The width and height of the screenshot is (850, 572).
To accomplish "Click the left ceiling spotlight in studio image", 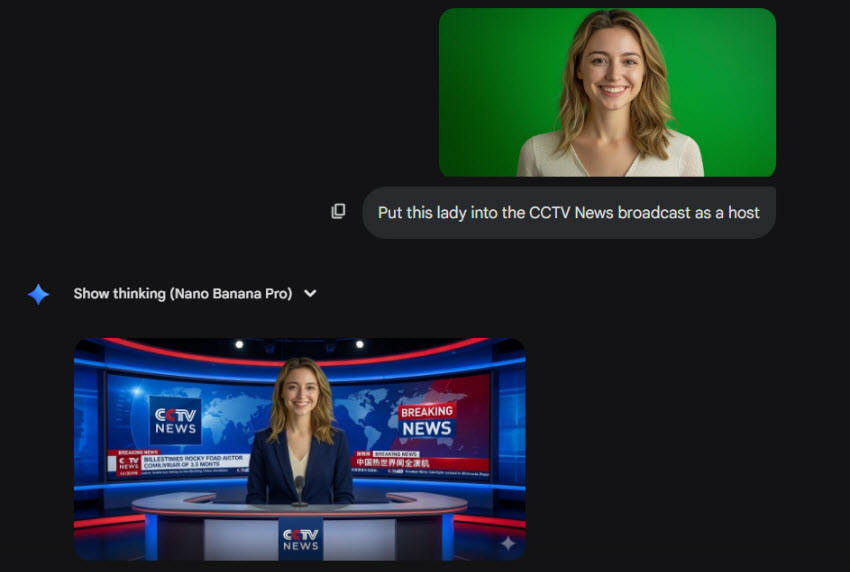I will tap(239, 345).
